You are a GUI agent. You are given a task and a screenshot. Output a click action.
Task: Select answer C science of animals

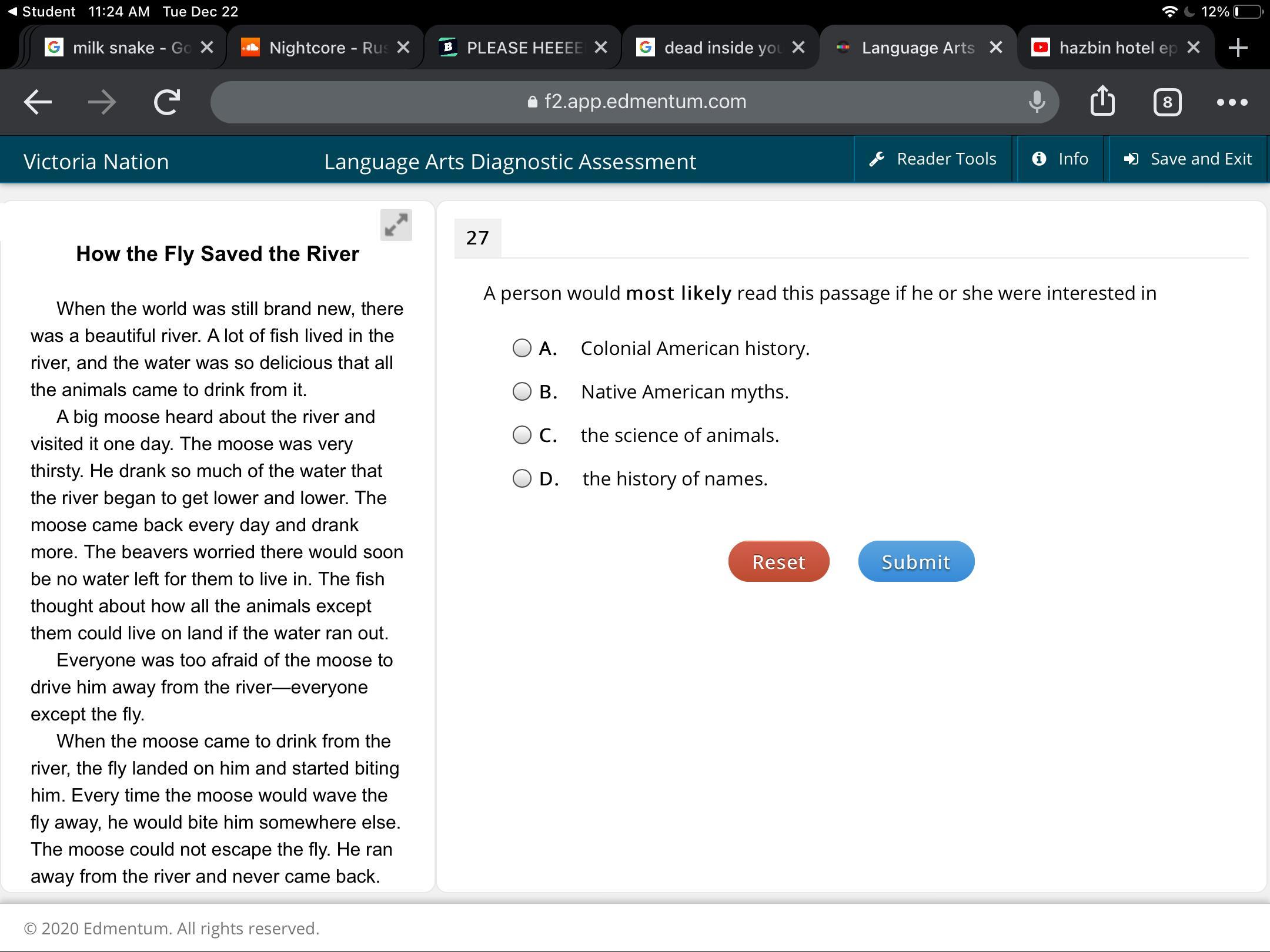point(522,435)
